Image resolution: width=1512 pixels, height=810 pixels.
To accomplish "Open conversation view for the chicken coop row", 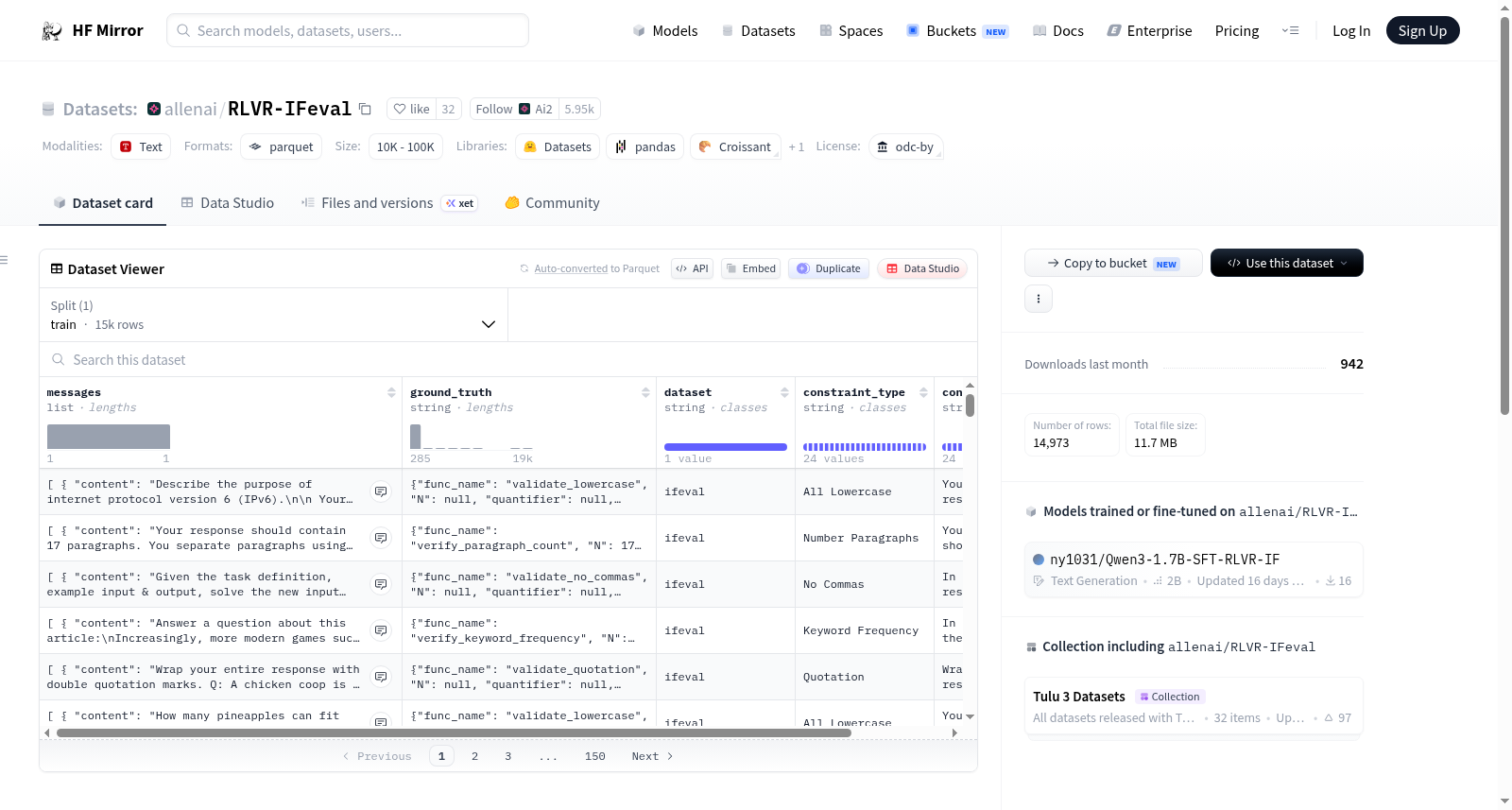I will click(381, 677).
